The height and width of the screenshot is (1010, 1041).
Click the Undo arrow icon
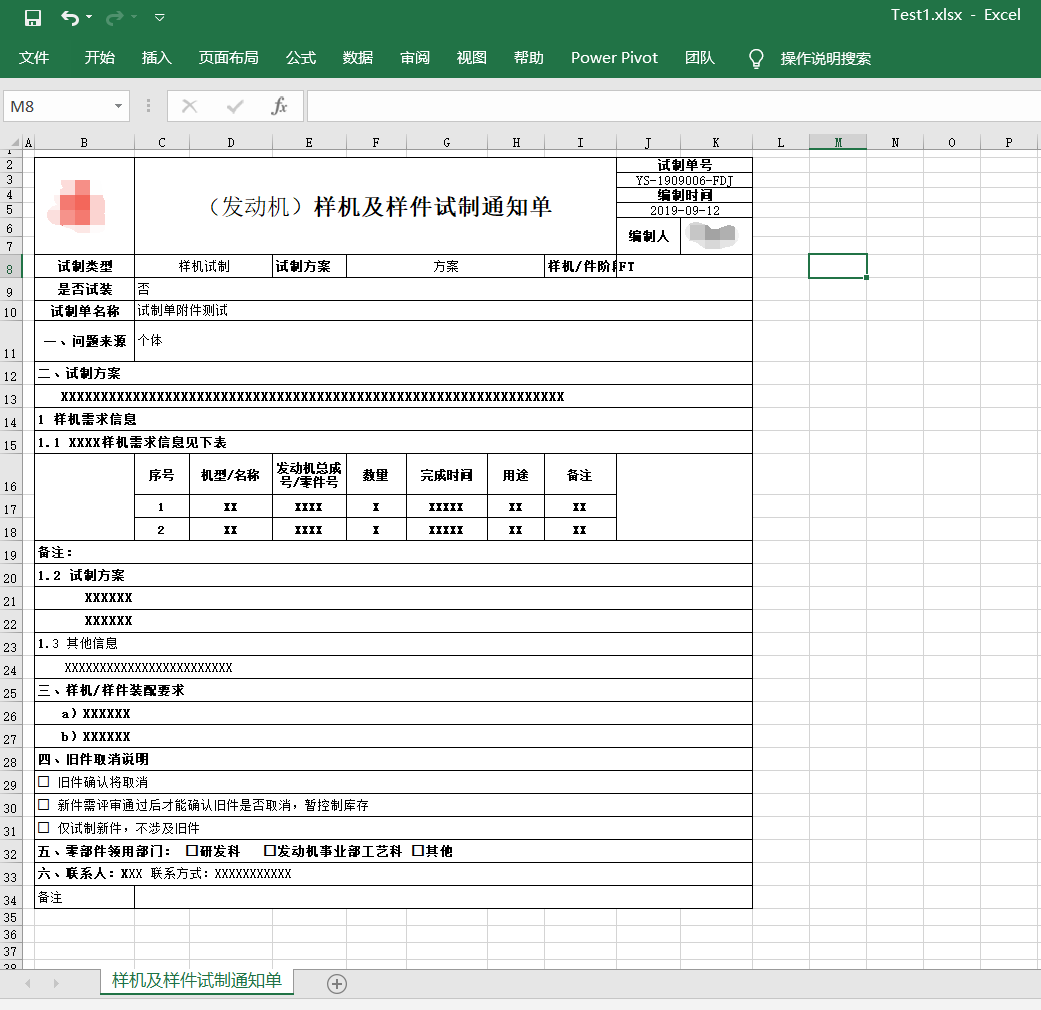(70, 17)
